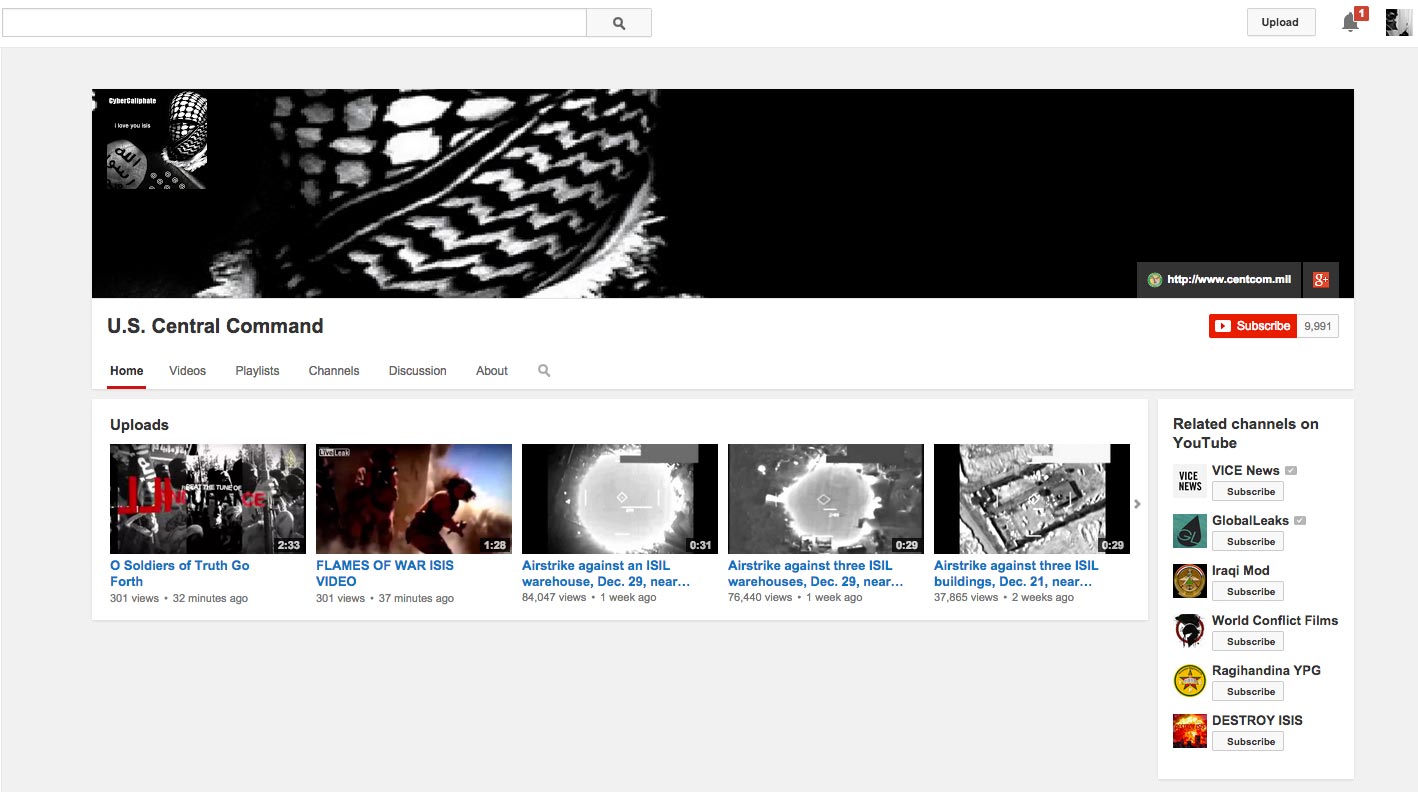
Task: Open the FLAMES OF WAR video thumbnail
Action: (413, 499)
